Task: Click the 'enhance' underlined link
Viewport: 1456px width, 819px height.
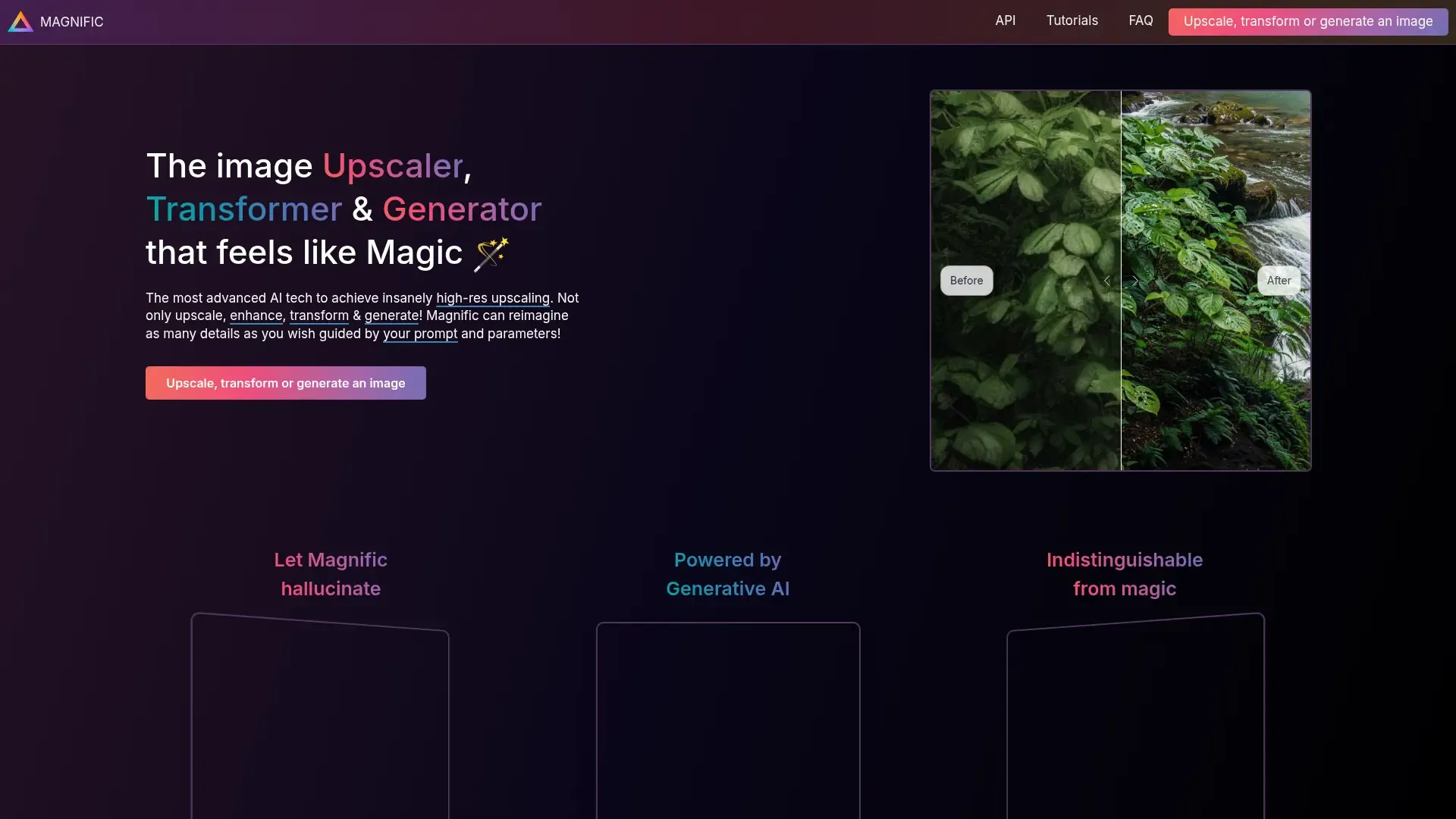Action: (256, 315)
